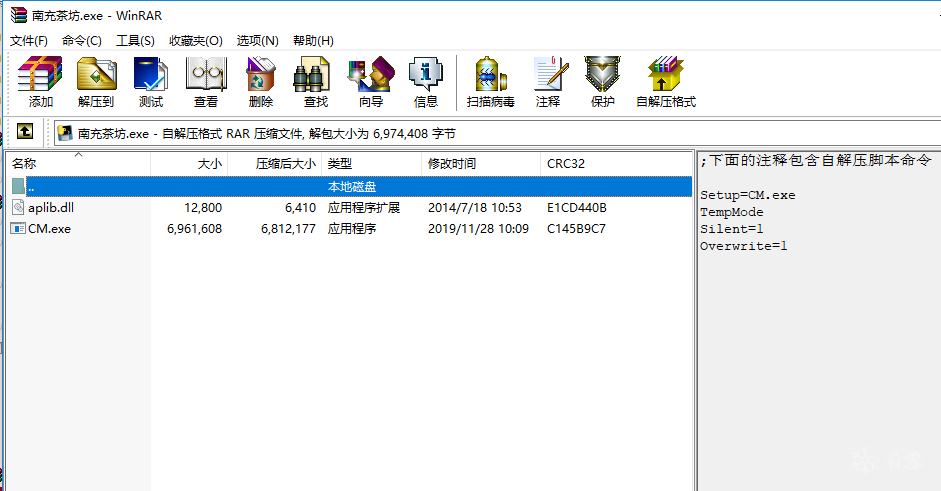The image size is (941, 491).
Task: Click Setup=CM.exe comment line
Action: (748, 195)
